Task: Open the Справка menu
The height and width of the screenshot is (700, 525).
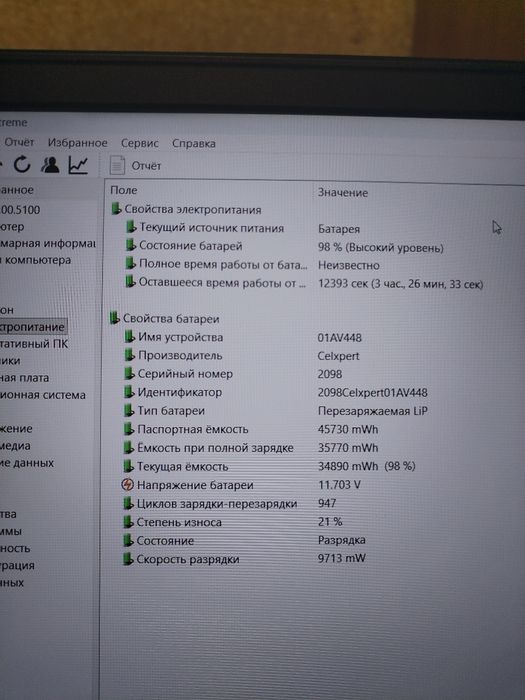Action: (194, 144)
